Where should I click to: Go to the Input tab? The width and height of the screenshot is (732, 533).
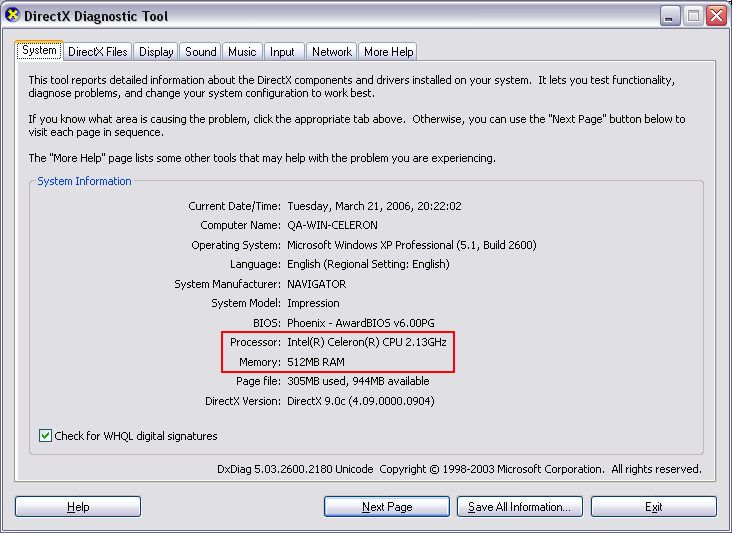pyautogui.click(x=282, y=52)
